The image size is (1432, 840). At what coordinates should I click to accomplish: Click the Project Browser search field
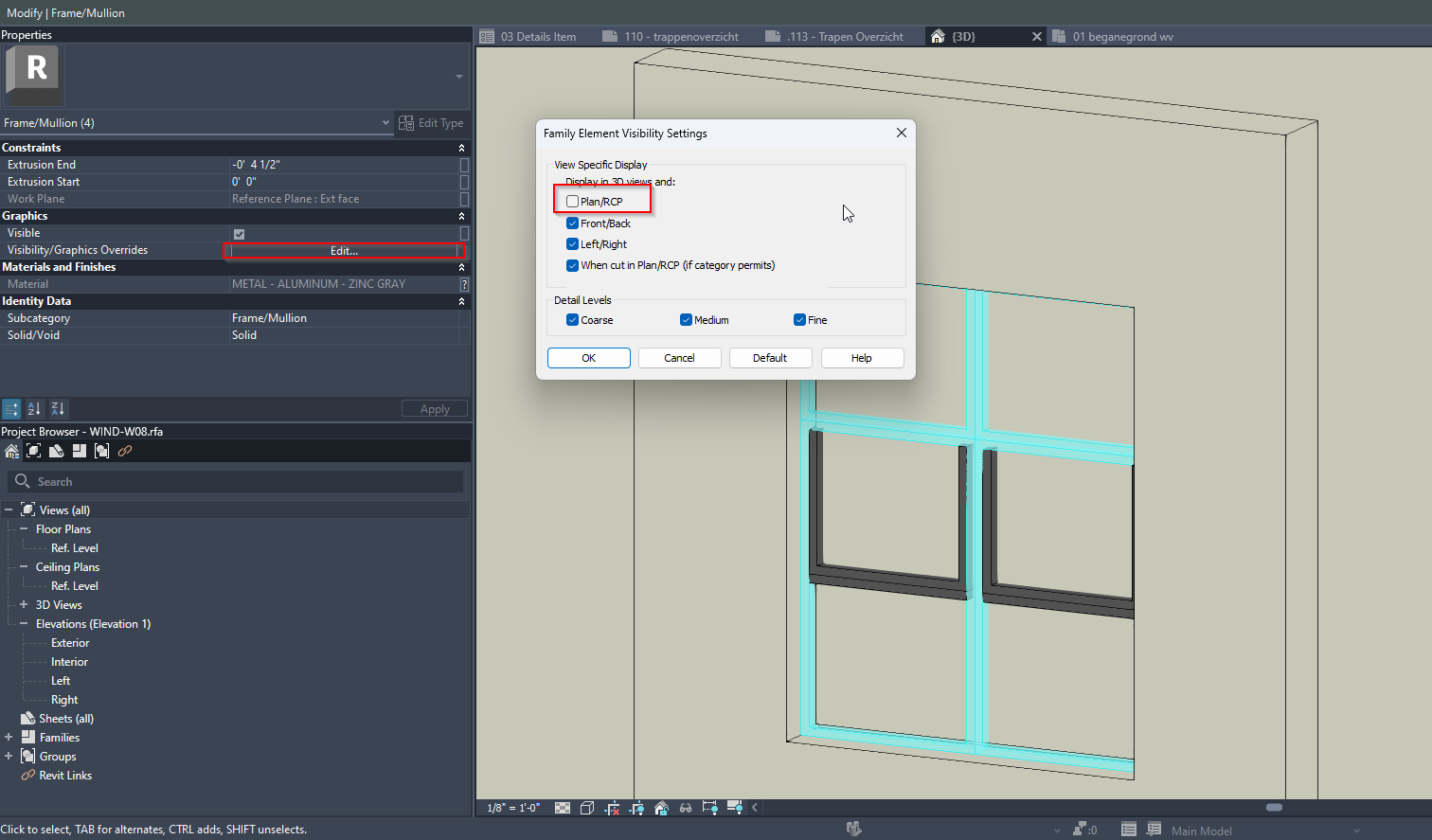point(236,482)
